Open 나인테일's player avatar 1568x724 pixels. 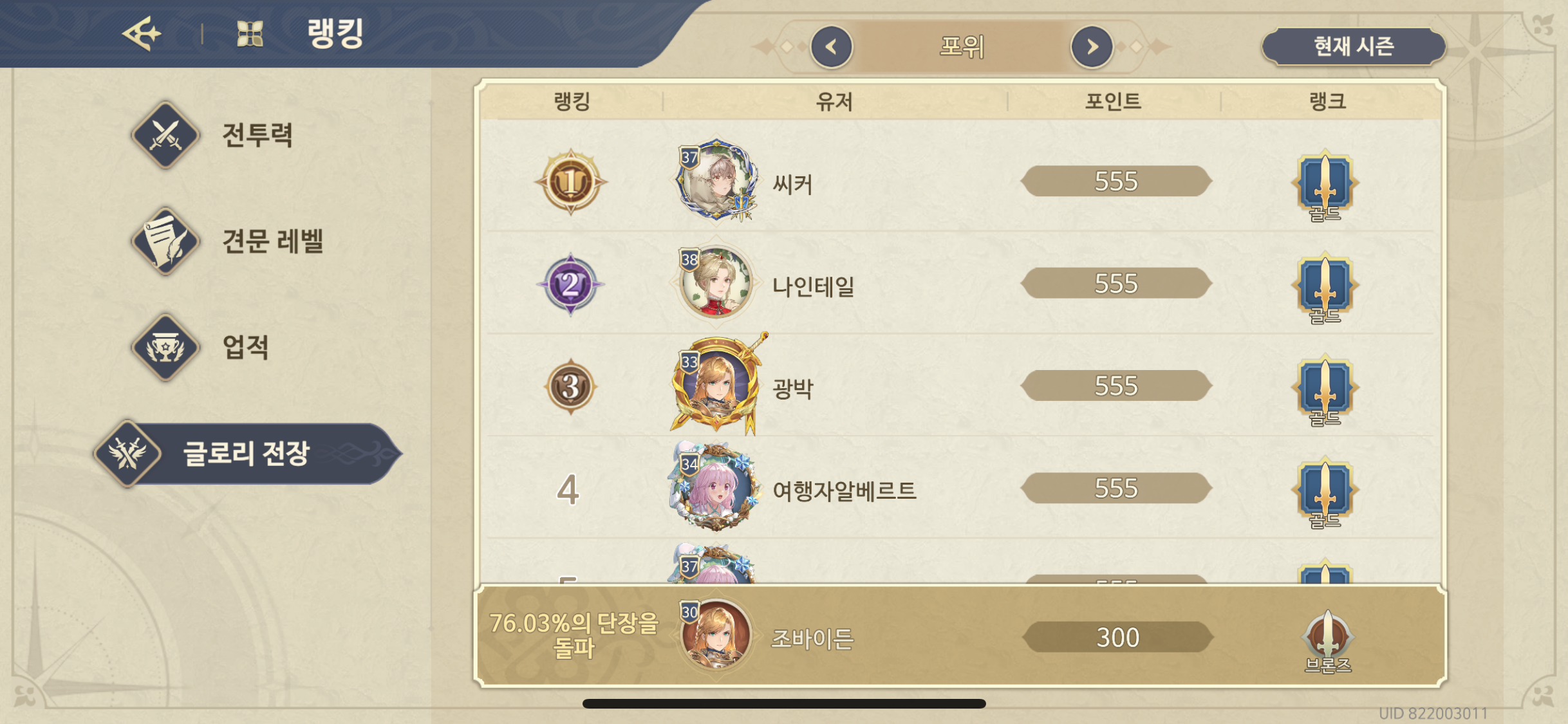coord(715,283)
